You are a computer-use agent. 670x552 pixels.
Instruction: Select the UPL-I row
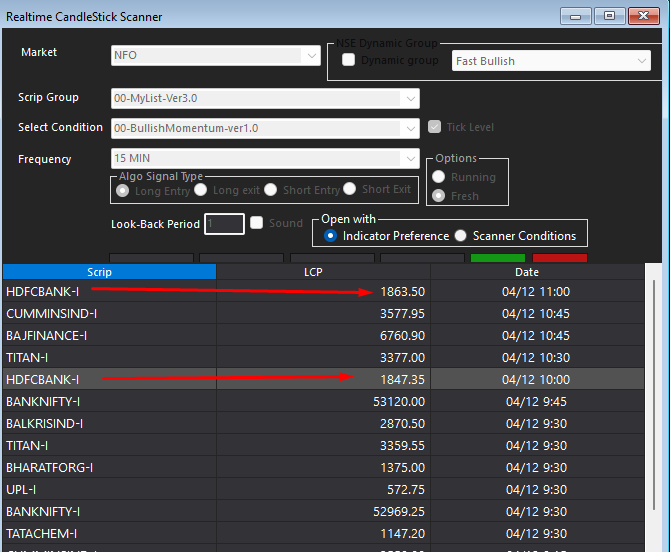click(323, 490)
